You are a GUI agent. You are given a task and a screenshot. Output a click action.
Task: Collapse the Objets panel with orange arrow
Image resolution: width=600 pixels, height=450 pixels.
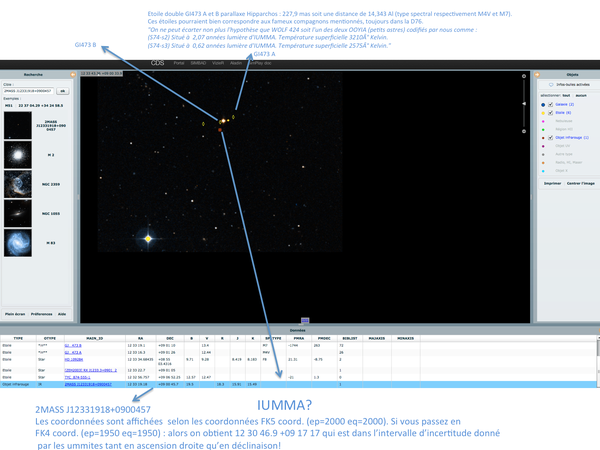[536, 75]
